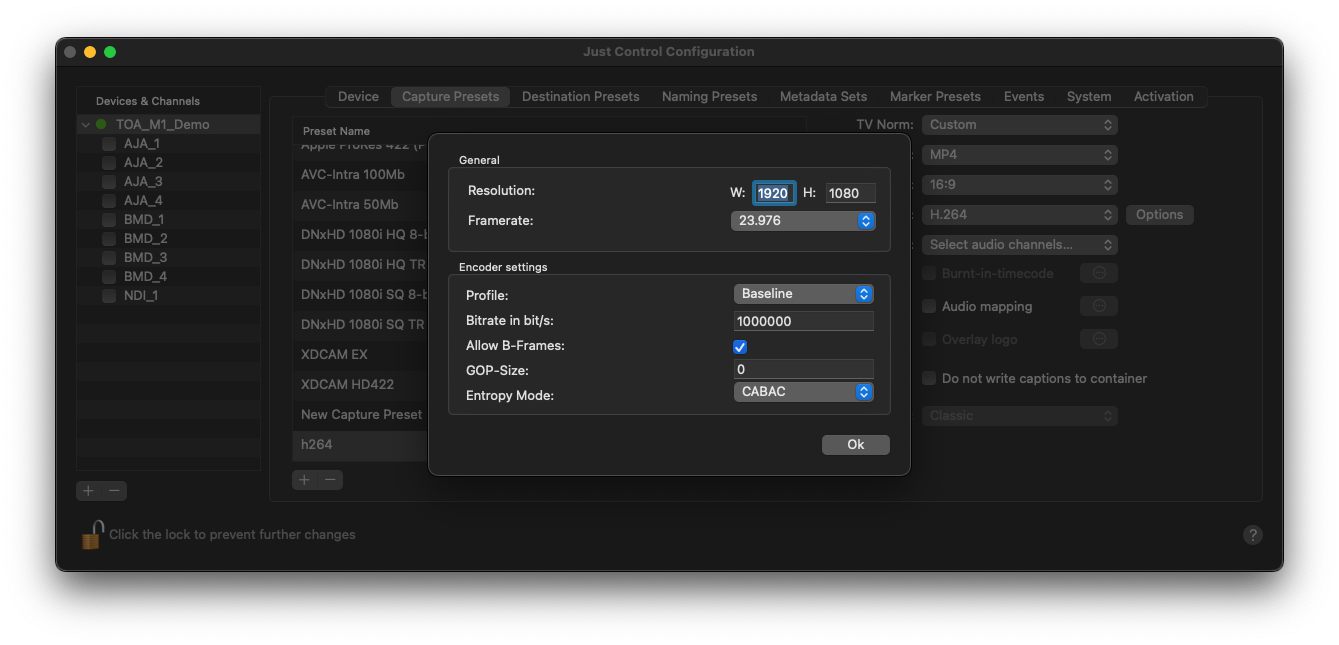Click the Preset Name column header
The width and height of the screenshot is (1339, 645).
(336, 131)
